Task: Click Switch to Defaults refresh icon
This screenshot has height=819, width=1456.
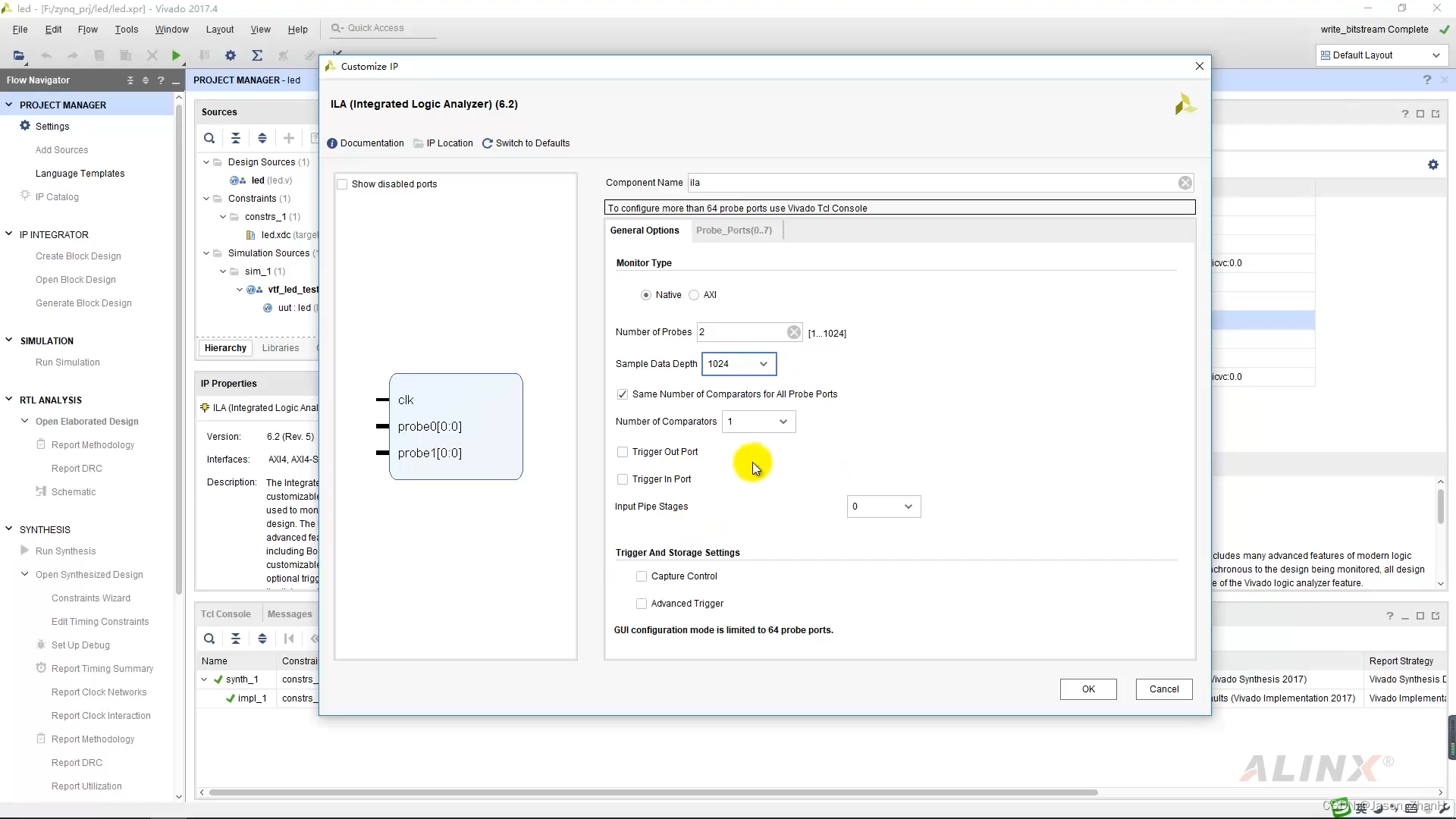Action: point(488,143)
